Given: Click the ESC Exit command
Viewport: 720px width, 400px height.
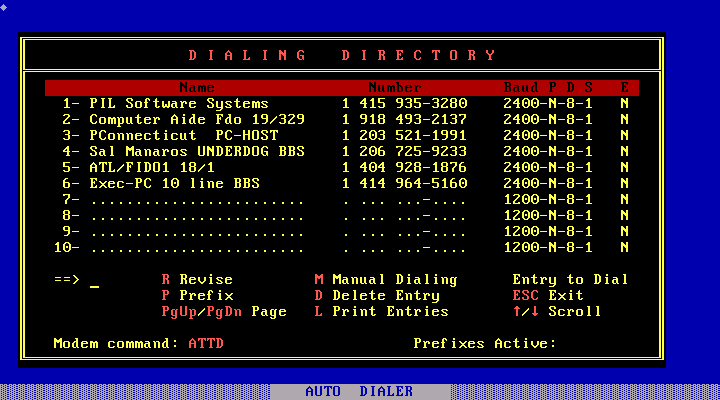Looking at the screenshot, I should 548,295.
